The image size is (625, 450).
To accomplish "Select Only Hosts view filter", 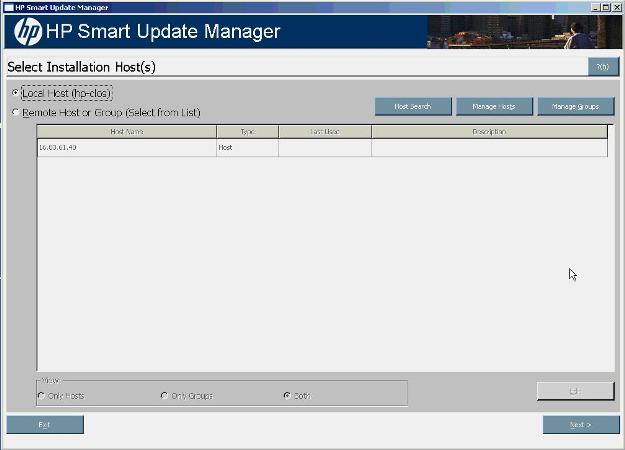I will 41,396.
